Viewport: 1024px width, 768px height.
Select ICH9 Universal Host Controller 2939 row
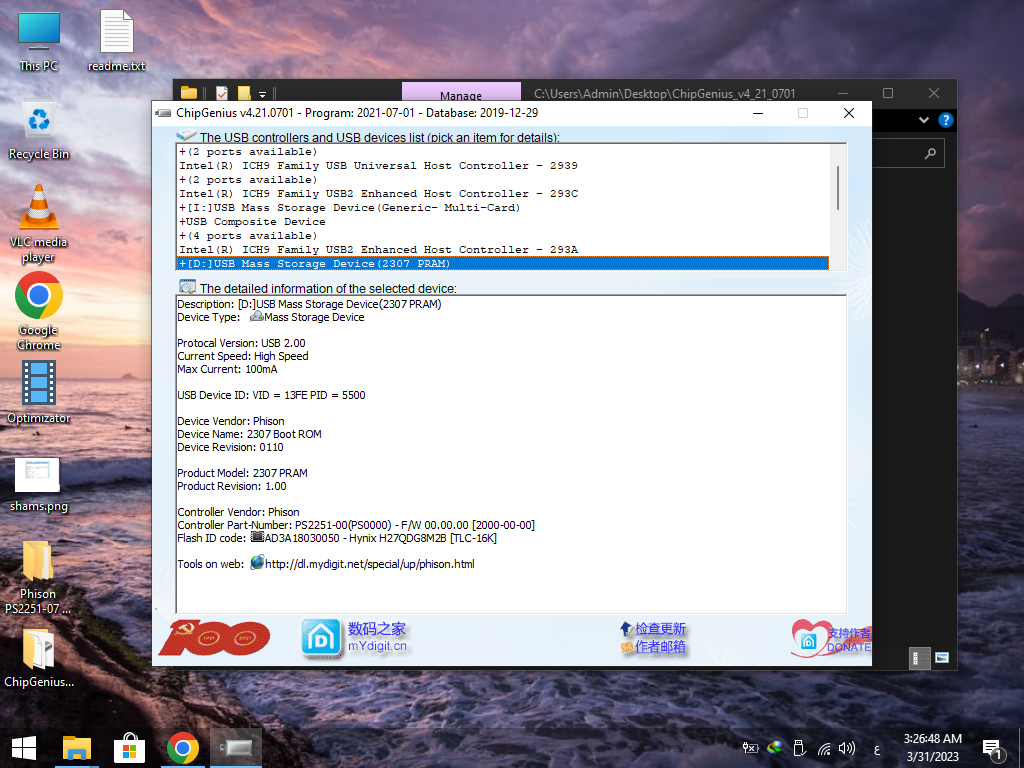[503, 166]
